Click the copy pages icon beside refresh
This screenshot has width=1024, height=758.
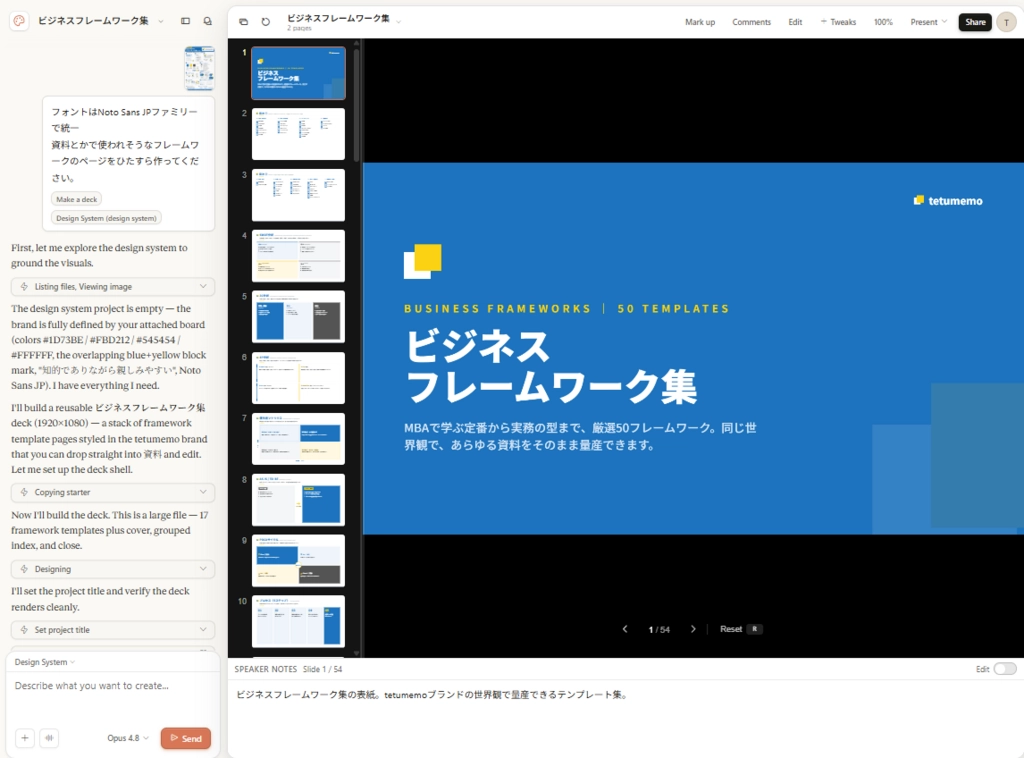pos(244,22)
